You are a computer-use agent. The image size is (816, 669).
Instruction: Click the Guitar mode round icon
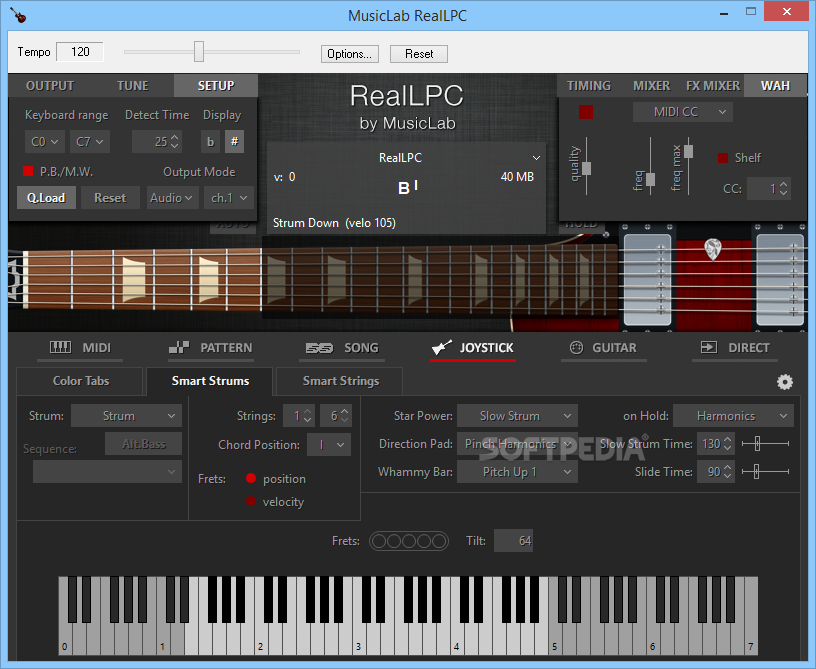(576, 348)
